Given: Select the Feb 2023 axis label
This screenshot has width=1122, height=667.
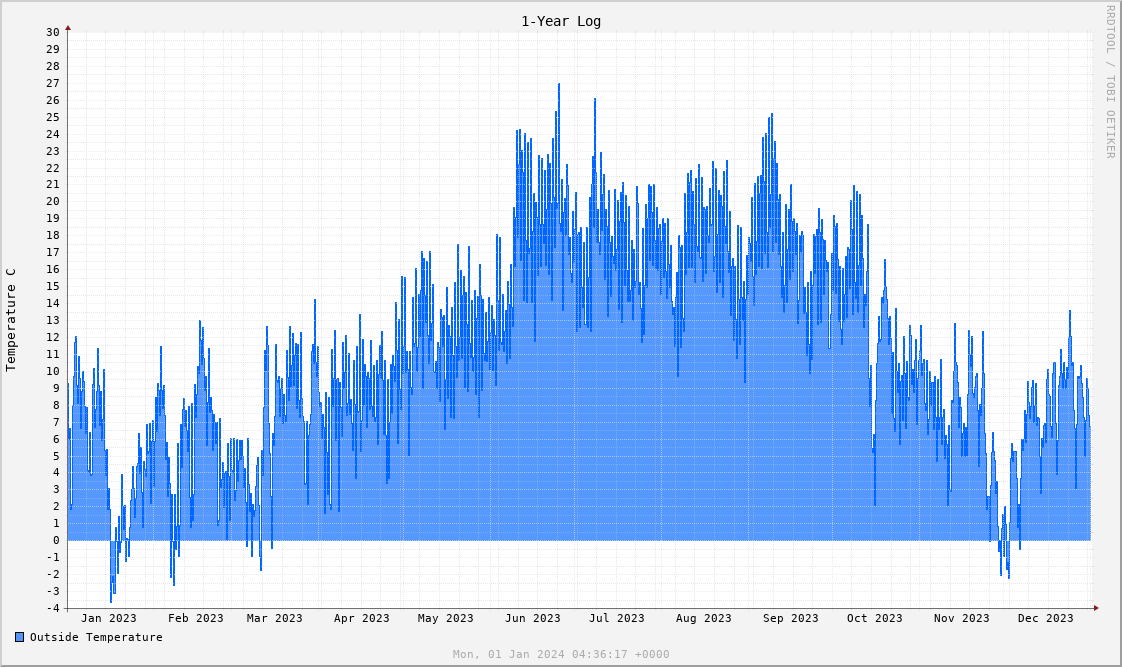Looking at the screenshot, I should click(x=195, y=618).
